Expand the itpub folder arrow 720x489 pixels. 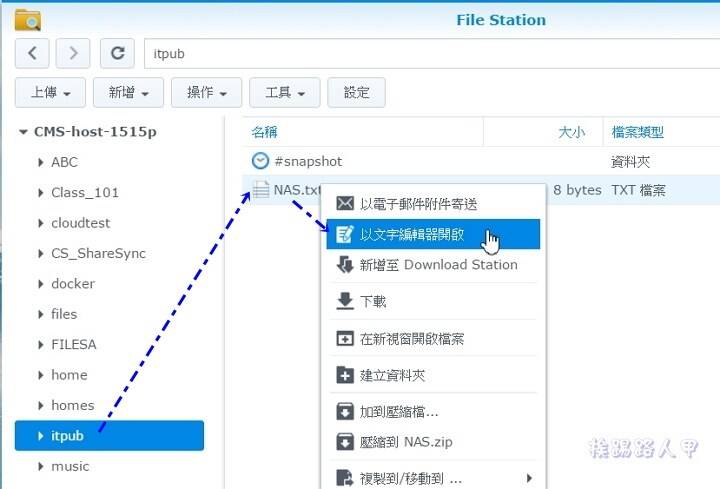coord(41,436)
